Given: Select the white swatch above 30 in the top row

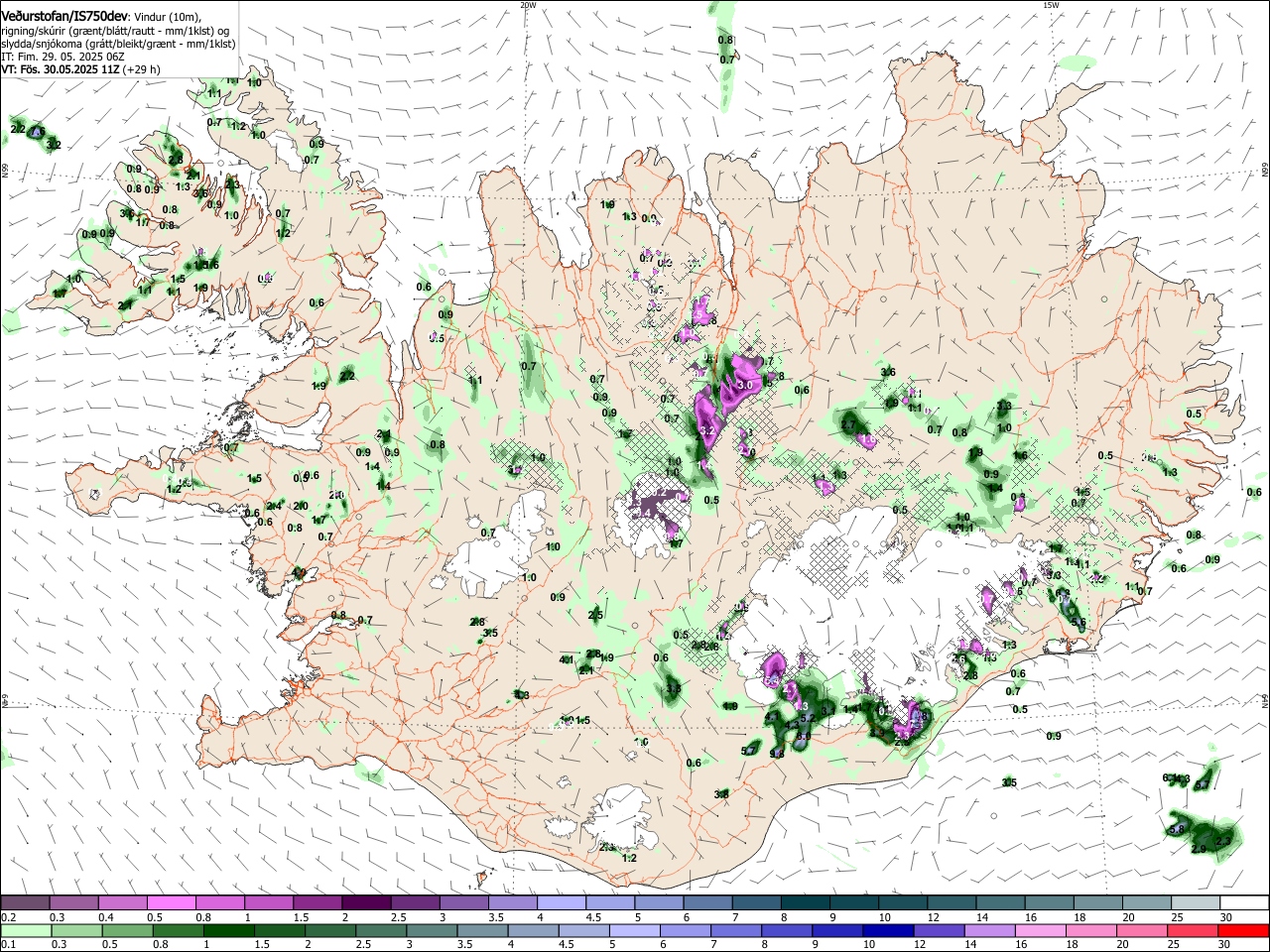Looking at the screenshot, I should (1244, 903).
